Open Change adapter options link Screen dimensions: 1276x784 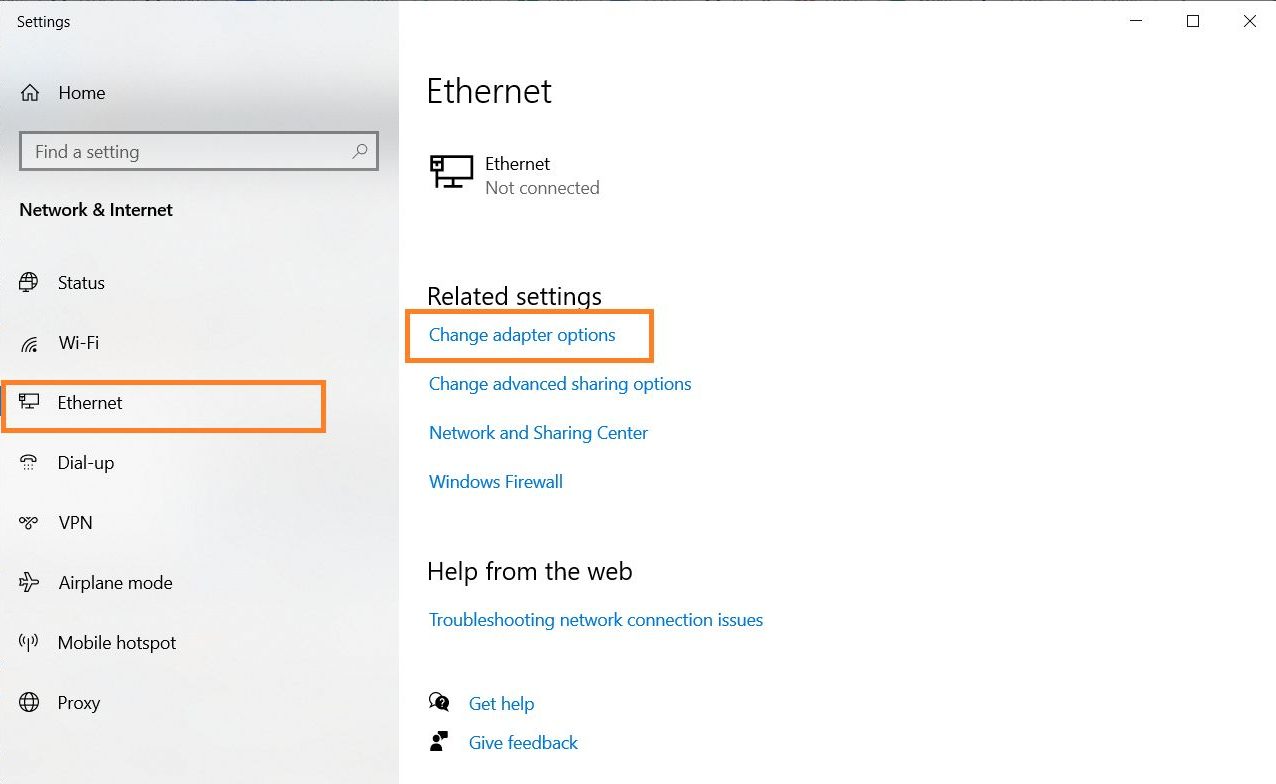pyautogui.click(x=522, y=335)
